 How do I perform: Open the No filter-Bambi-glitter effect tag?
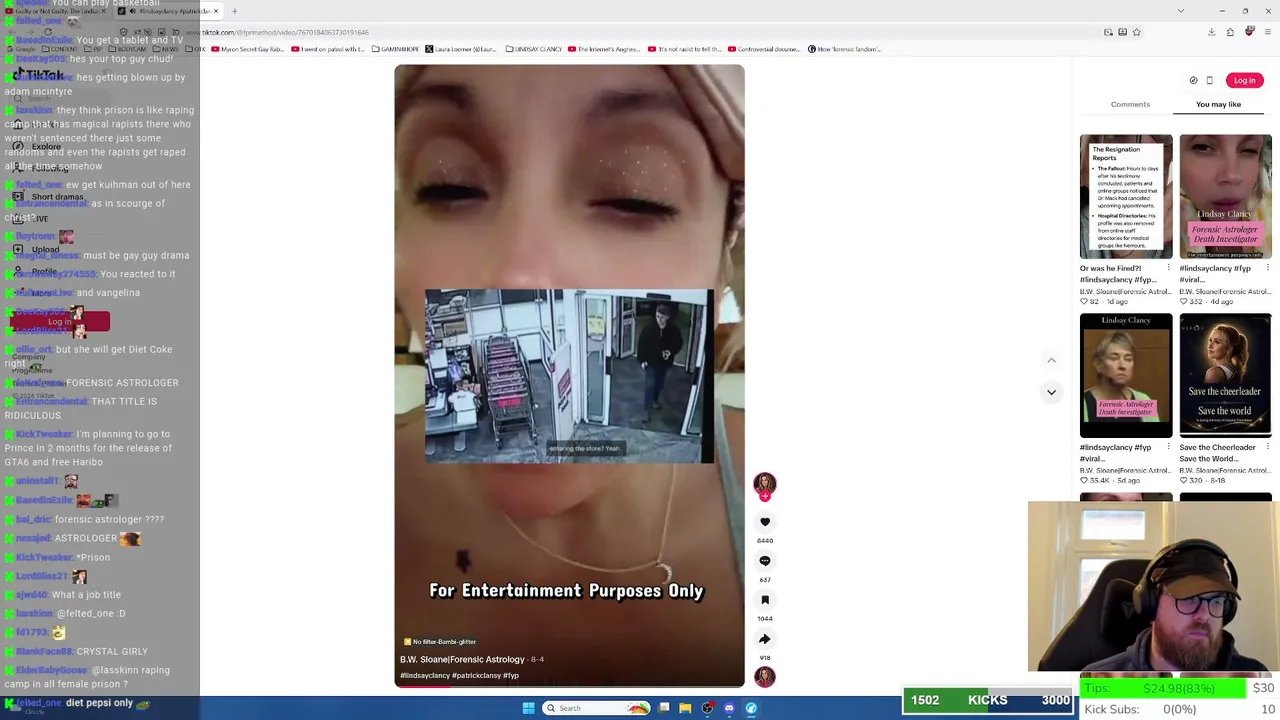coord(440,642)
